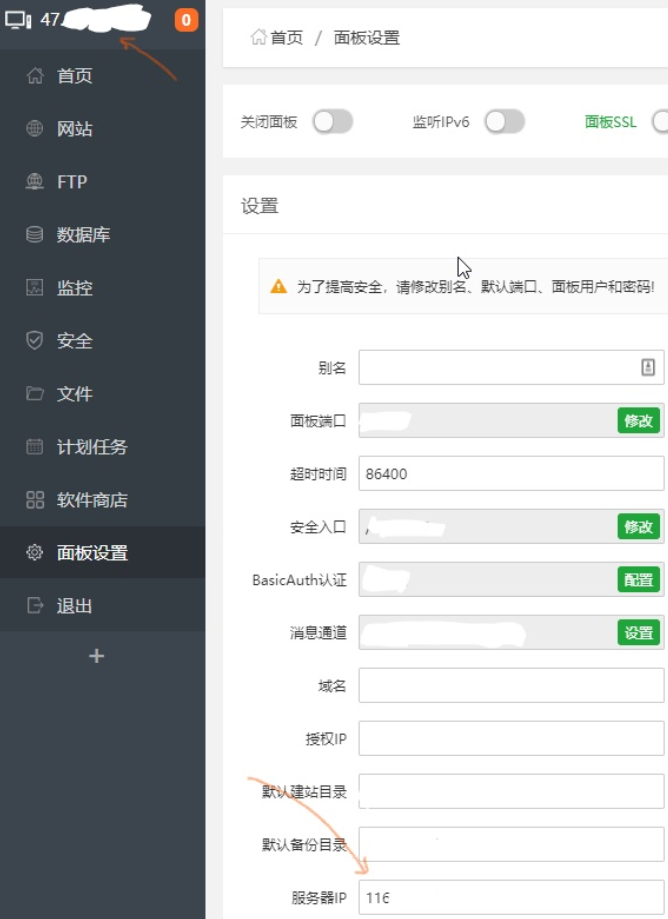
Task: Click the plus icon below the sidebar menu
Action: point(97,656)
